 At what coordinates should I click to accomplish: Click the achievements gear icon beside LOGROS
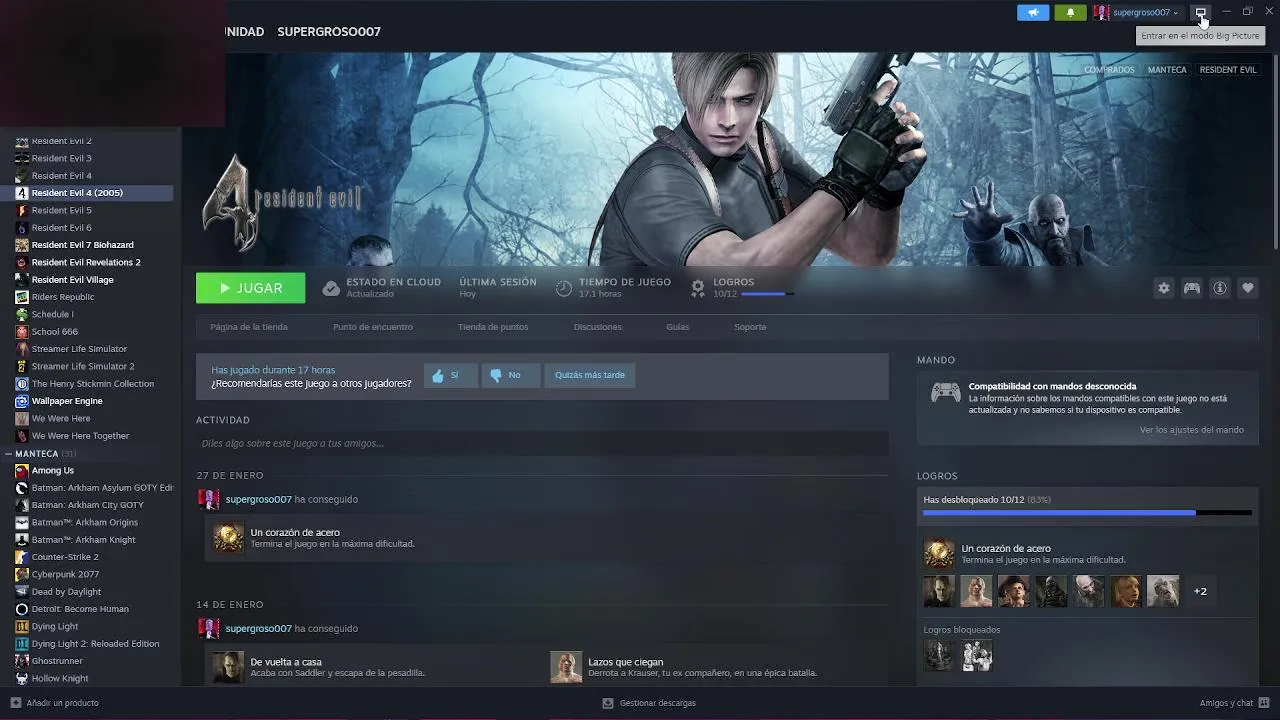(698, 288)
